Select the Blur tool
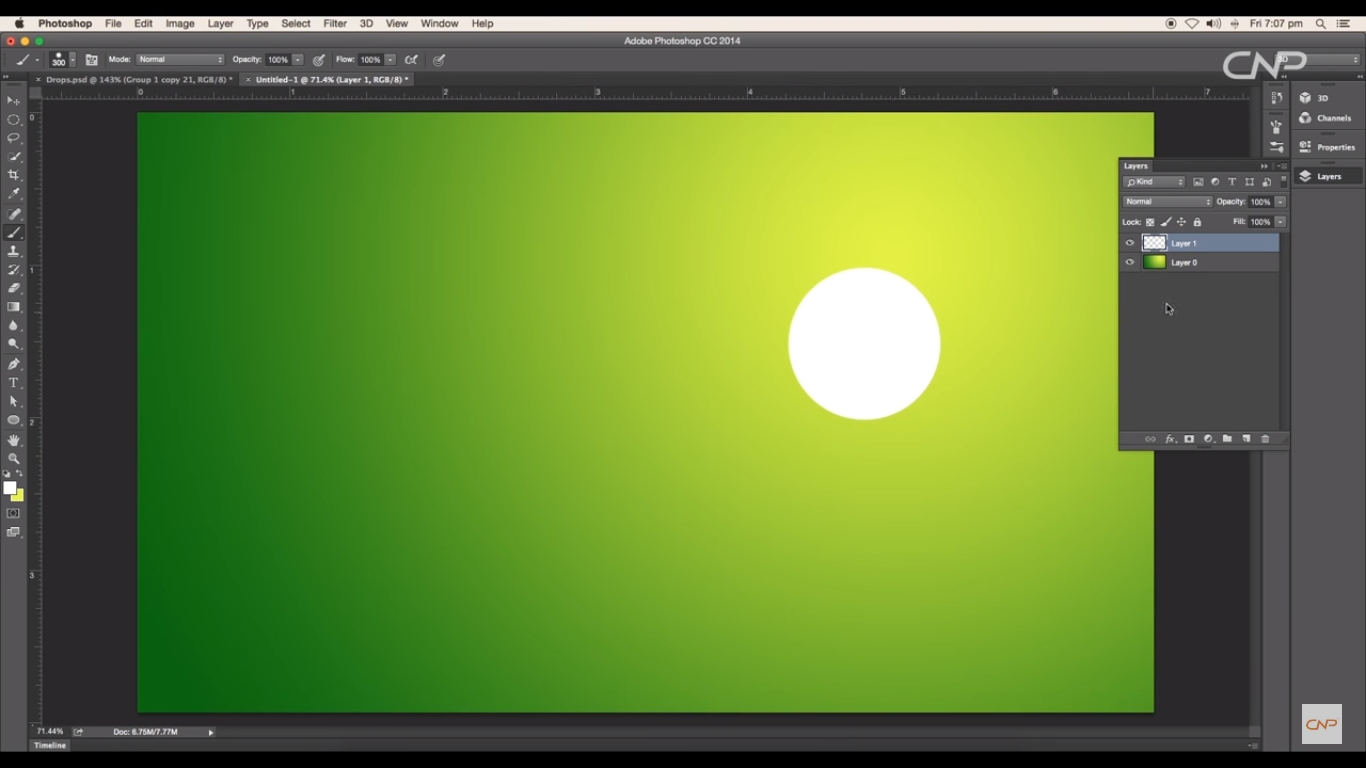Viewport: 1366px width, 768px height. (x=14, y=325)
